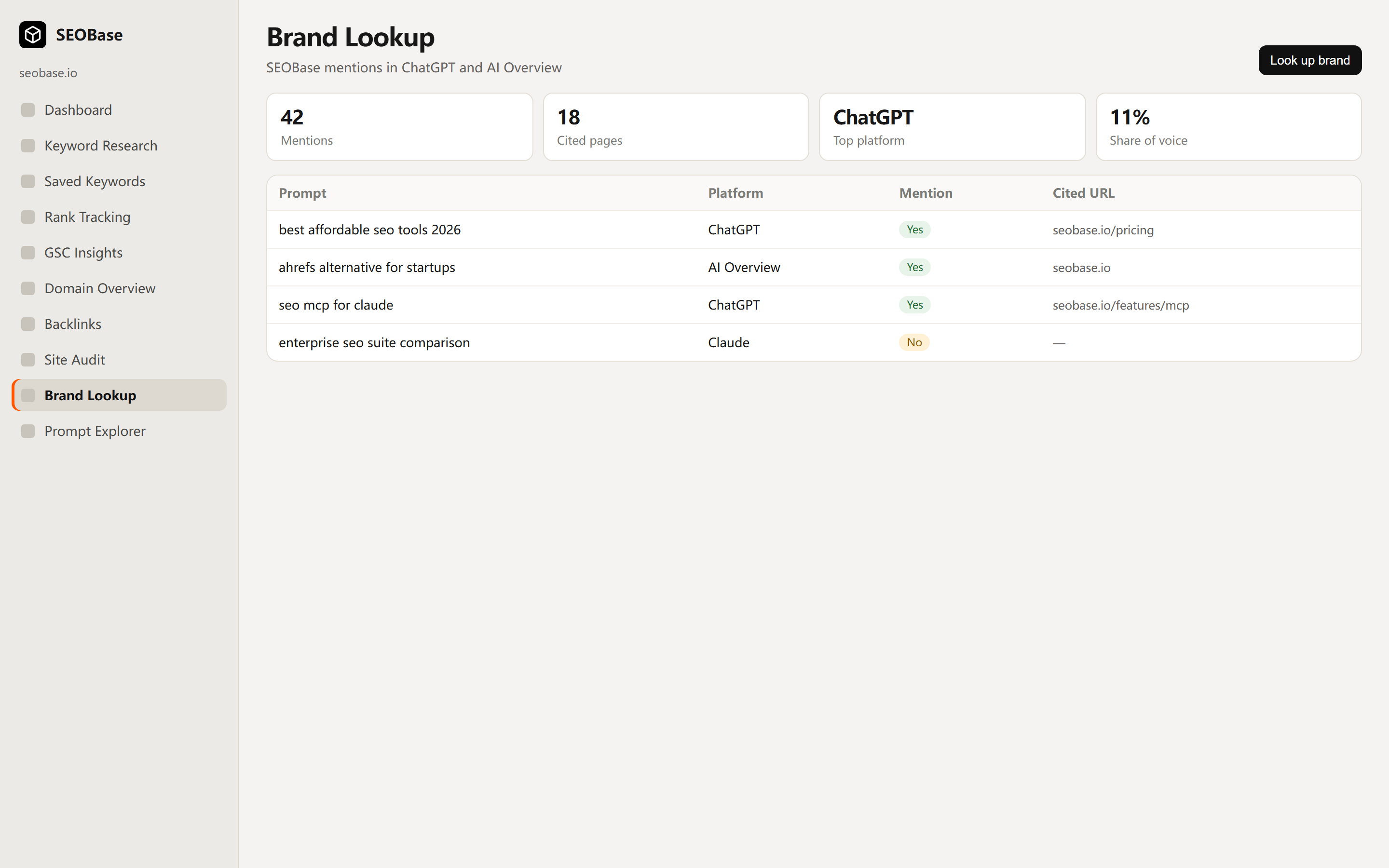1389x868 pixels.
Task: Select prompt 'ahrefs alternative for startups'
Action: click(367, 268)
